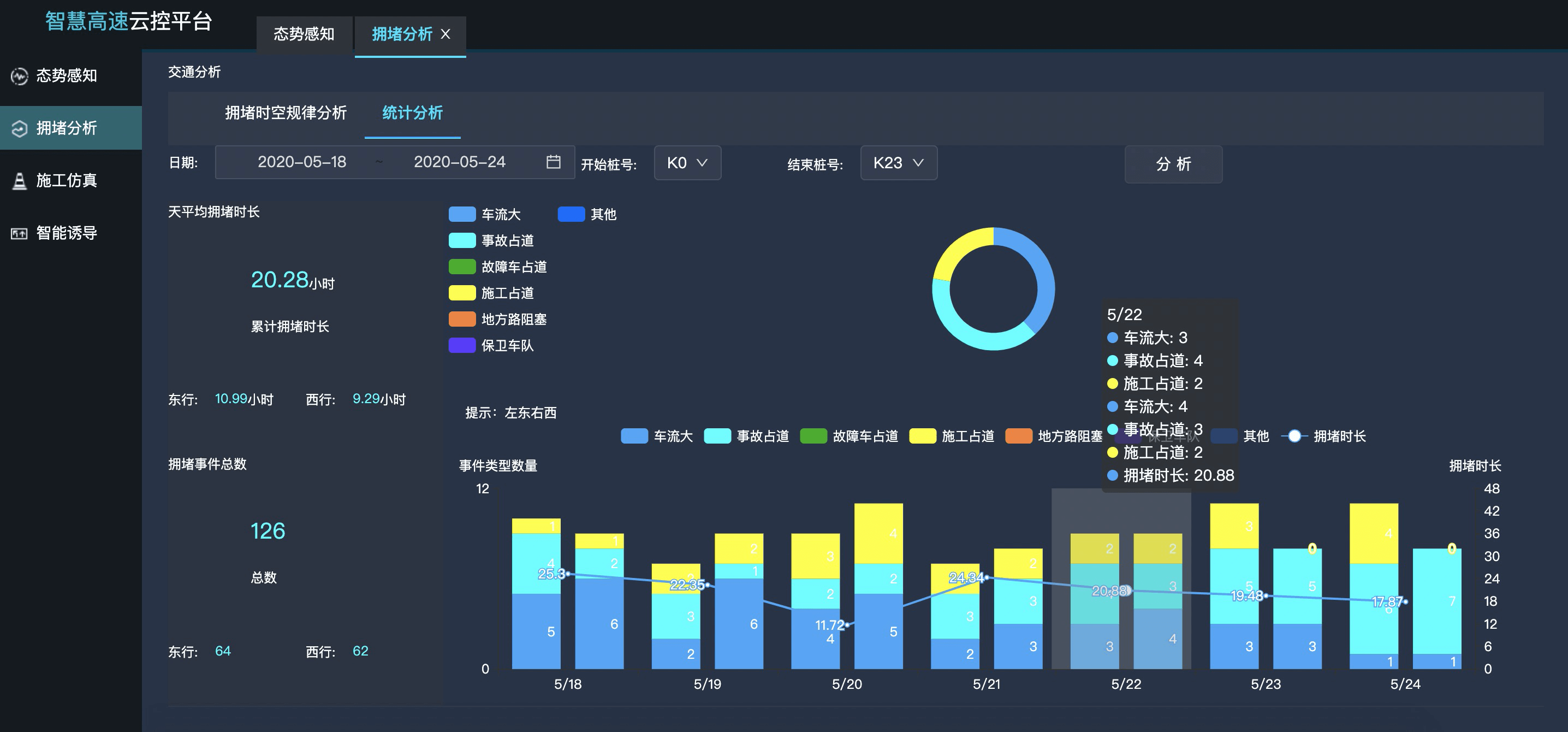
Task: Toggle 故障车占道 in the bar chart legend
Action: point(848,436)
